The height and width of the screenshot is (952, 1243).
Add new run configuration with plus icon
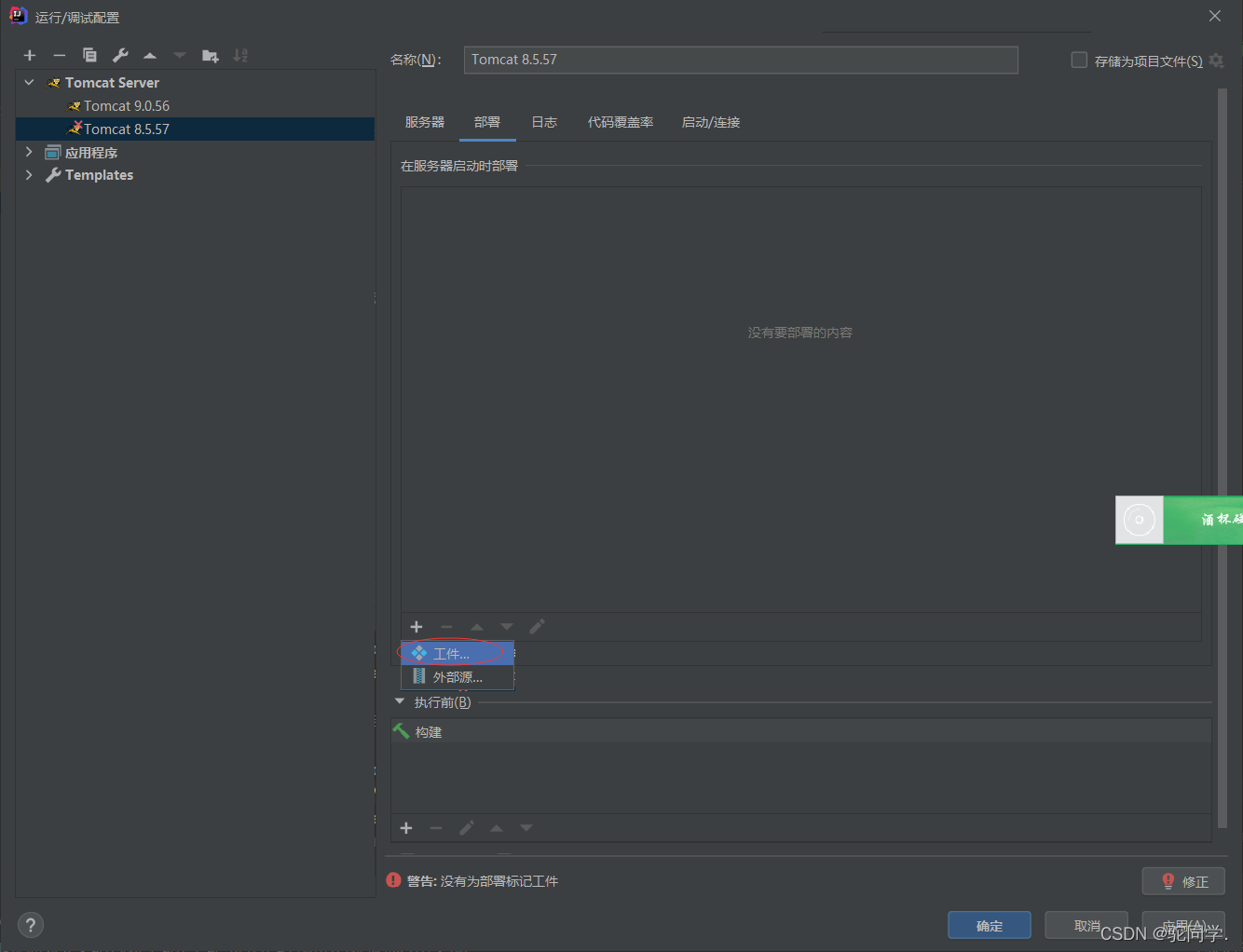tap(30, 56)
